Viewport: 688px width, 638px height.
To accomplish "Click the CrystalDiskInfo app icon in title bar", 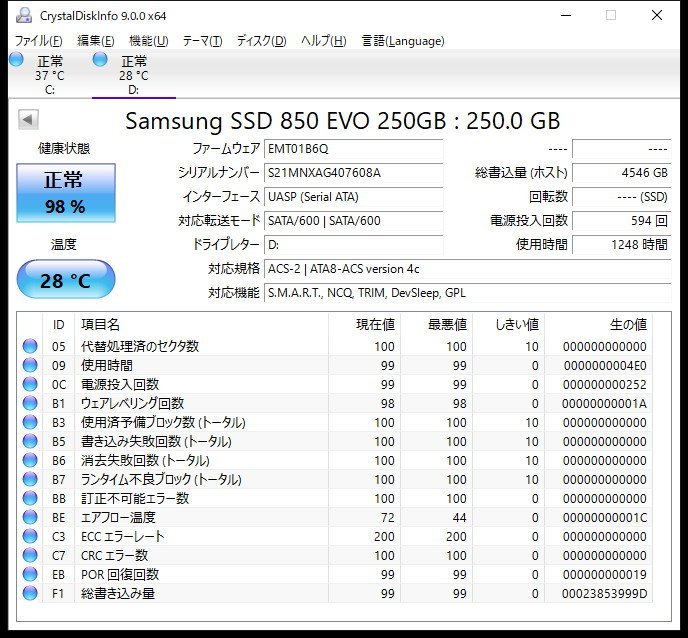I will tap(24, 15).
